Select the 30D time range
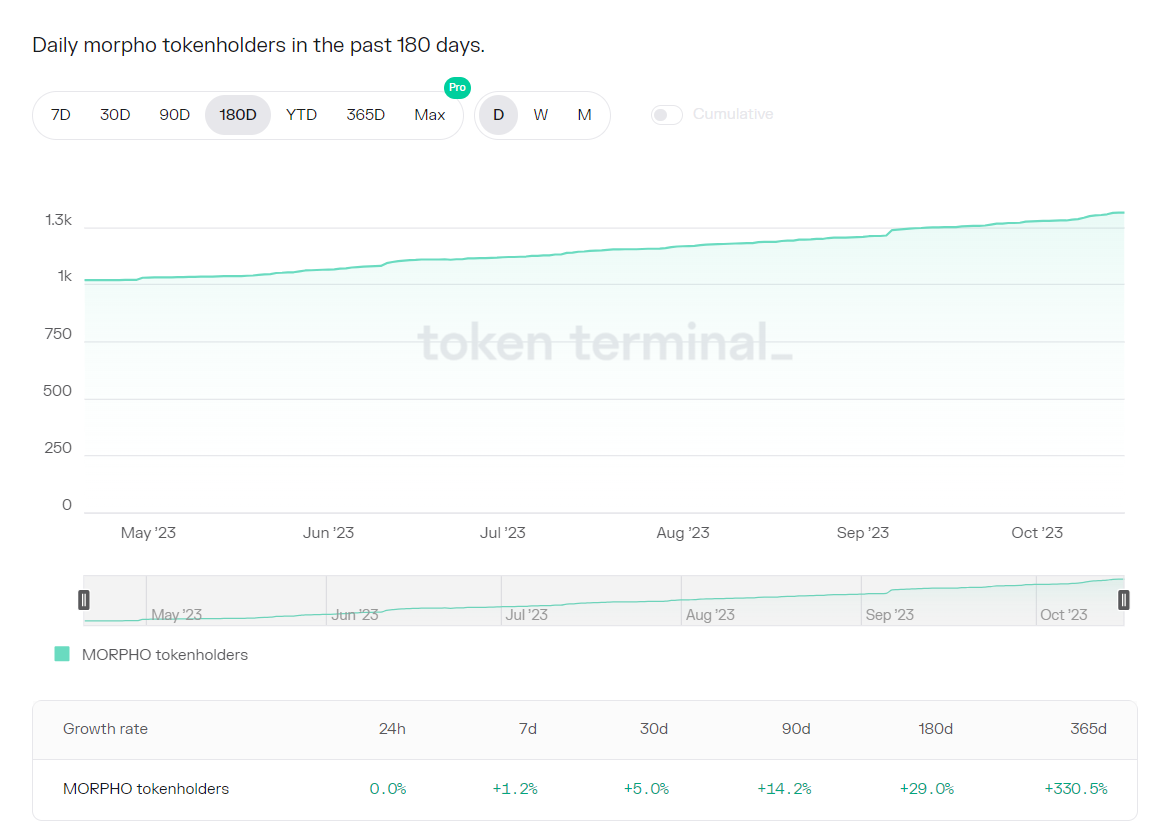Image resolution: width=1162 pixels, height=840 pixels. point(115,115)
